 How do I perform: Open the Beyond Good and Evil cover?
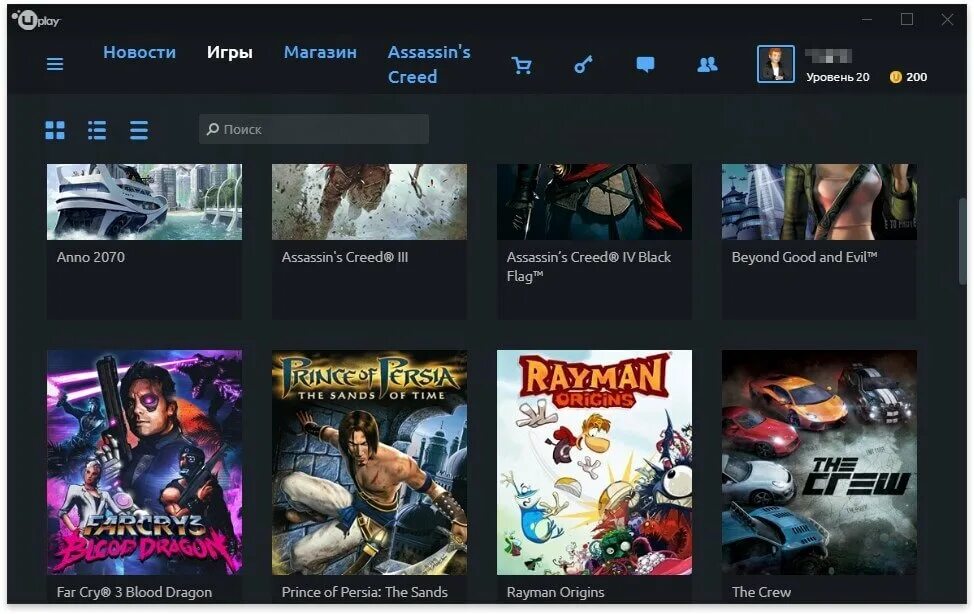819,201
